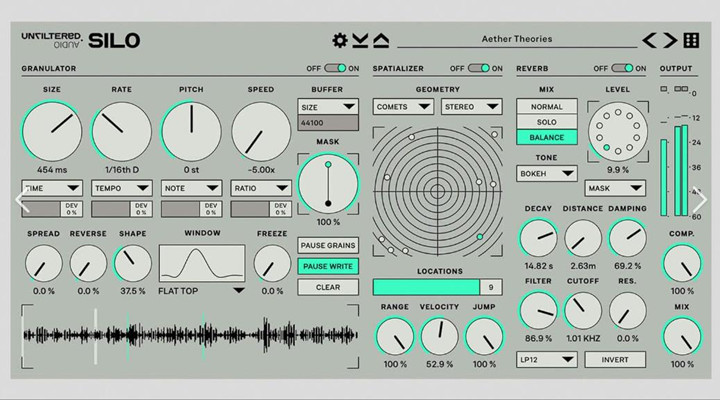Viewport: 720px width, 400px height.
Task: Click the save preset up-arrow icon
Action: pyautogui.click(x=381, y=41)
